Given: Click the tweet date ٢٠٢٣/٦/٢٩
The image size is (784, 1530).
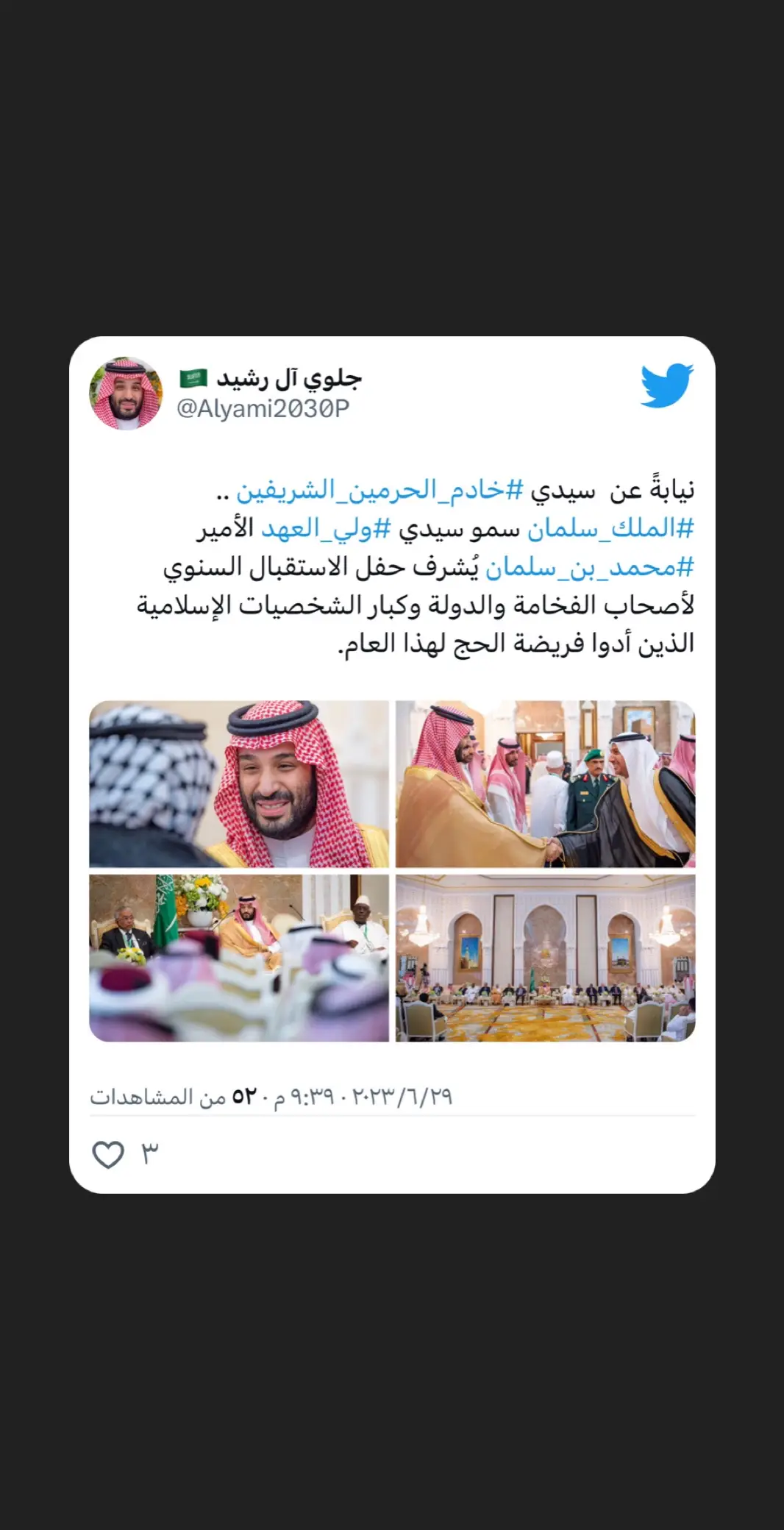Looking at the screenshot, I should coord(402,1097).
